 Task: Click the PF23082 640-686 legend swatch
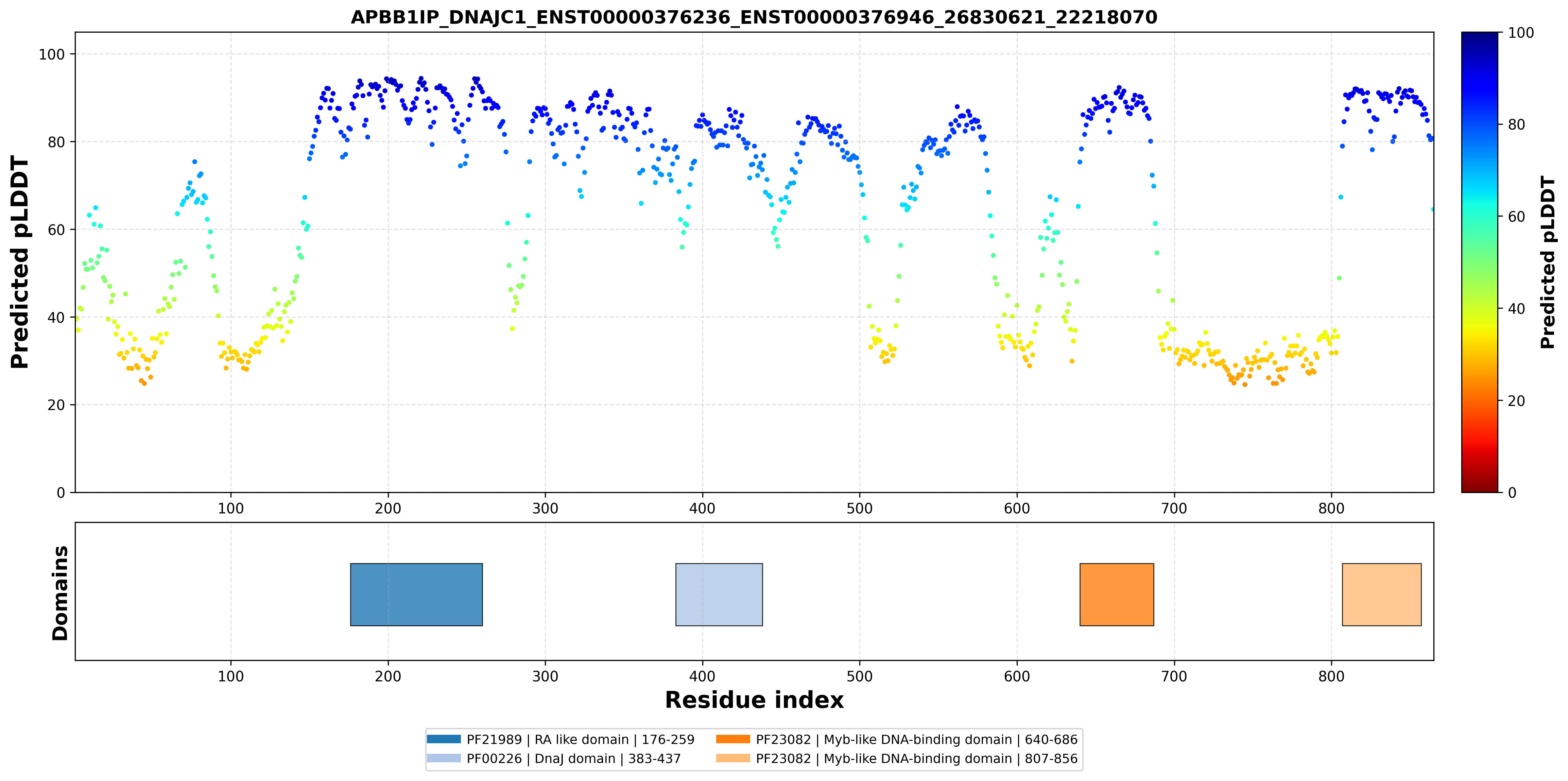(x=733, y=739)
